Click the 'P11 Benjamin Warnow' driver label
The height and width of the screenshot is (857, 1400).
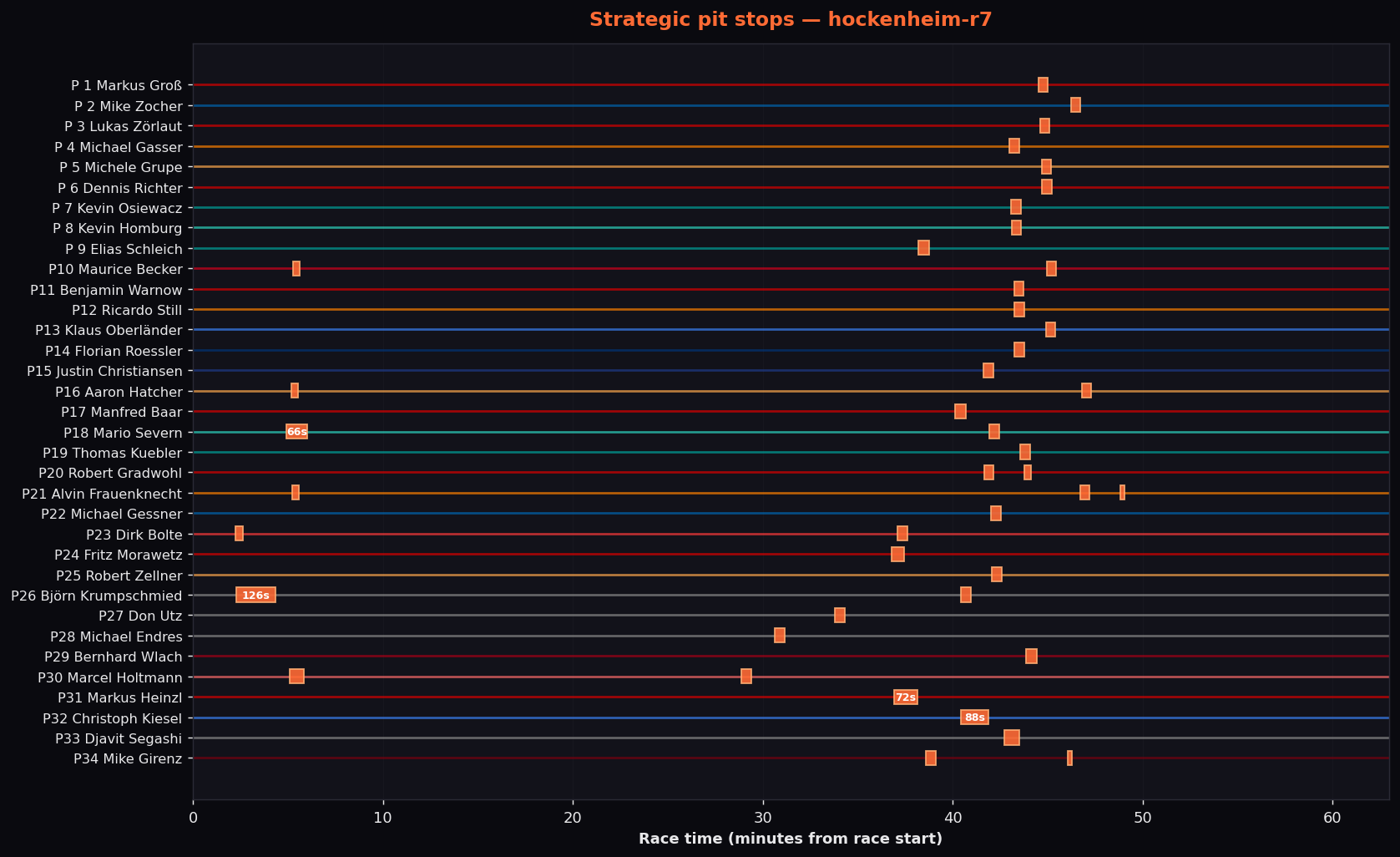(106, 290)
